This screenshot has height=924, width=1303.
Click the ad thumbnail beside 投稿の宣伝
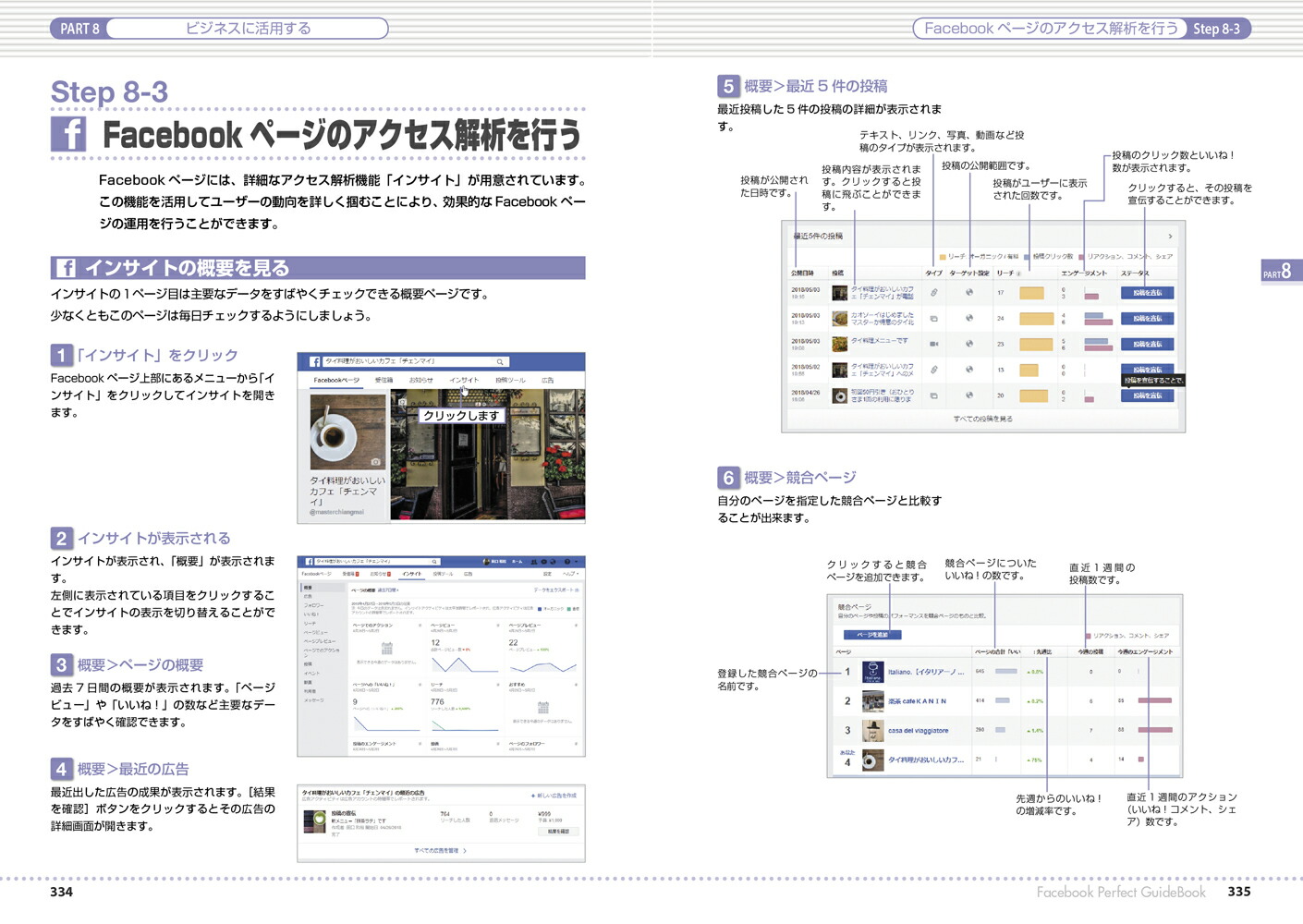click(315, 821)
